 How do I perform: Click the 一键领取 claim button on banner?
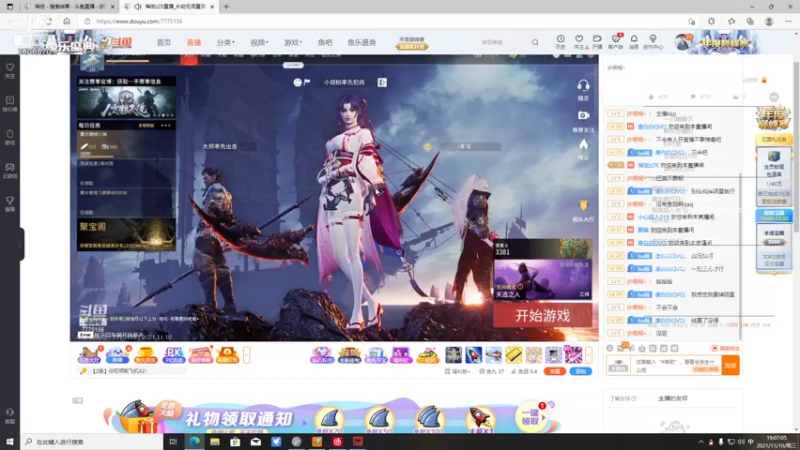tap(531, 417)
